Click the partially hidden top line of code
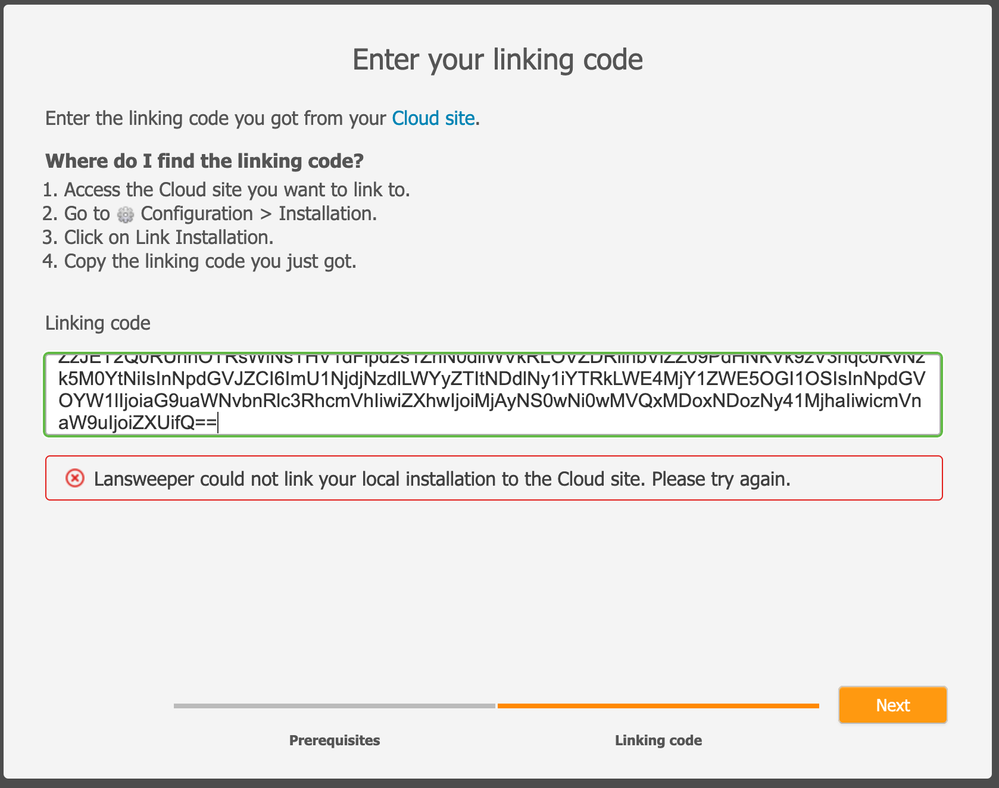 (x=491, y=360)
